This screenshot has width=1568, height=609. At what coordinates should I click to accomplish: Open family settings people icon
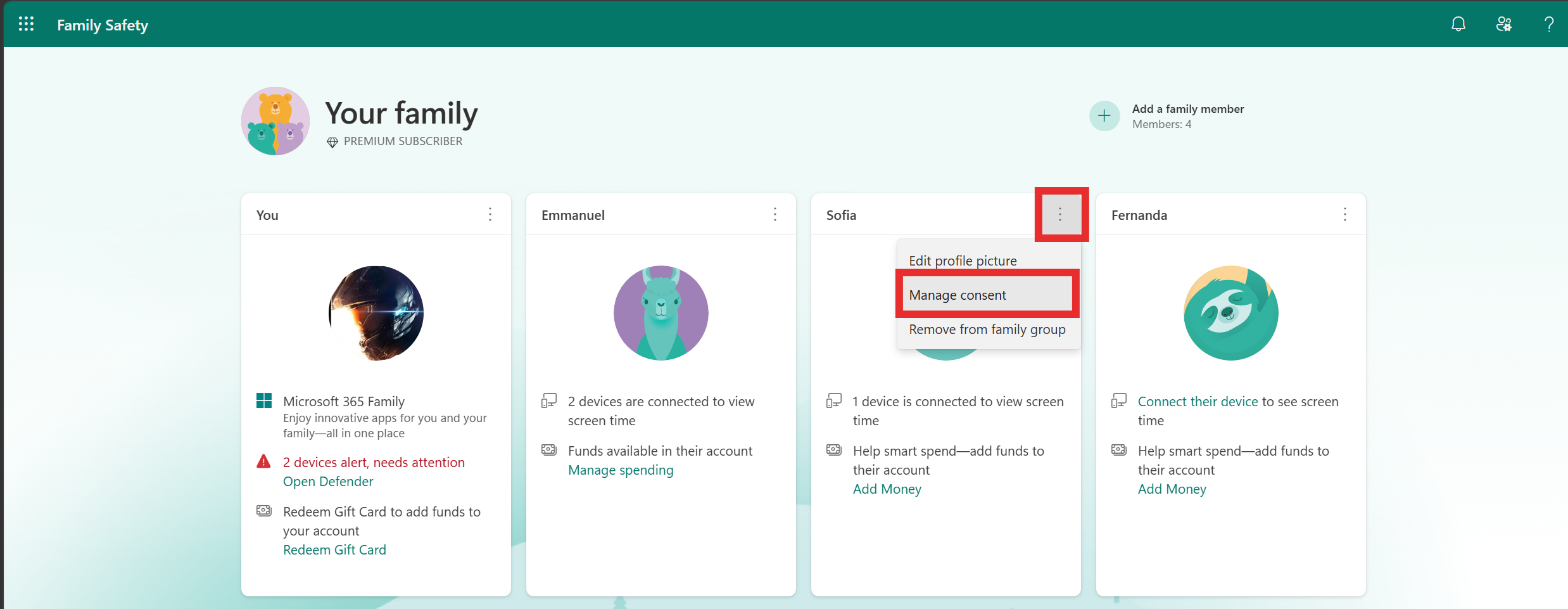click(1504, 24)
